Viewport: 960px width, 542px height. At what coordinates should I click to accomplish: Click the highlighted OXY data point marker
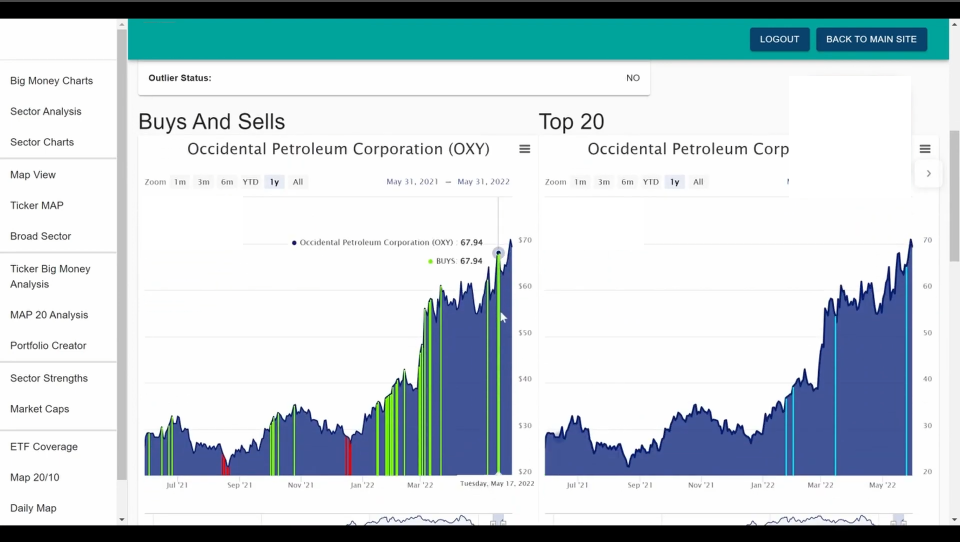(498, 253)
